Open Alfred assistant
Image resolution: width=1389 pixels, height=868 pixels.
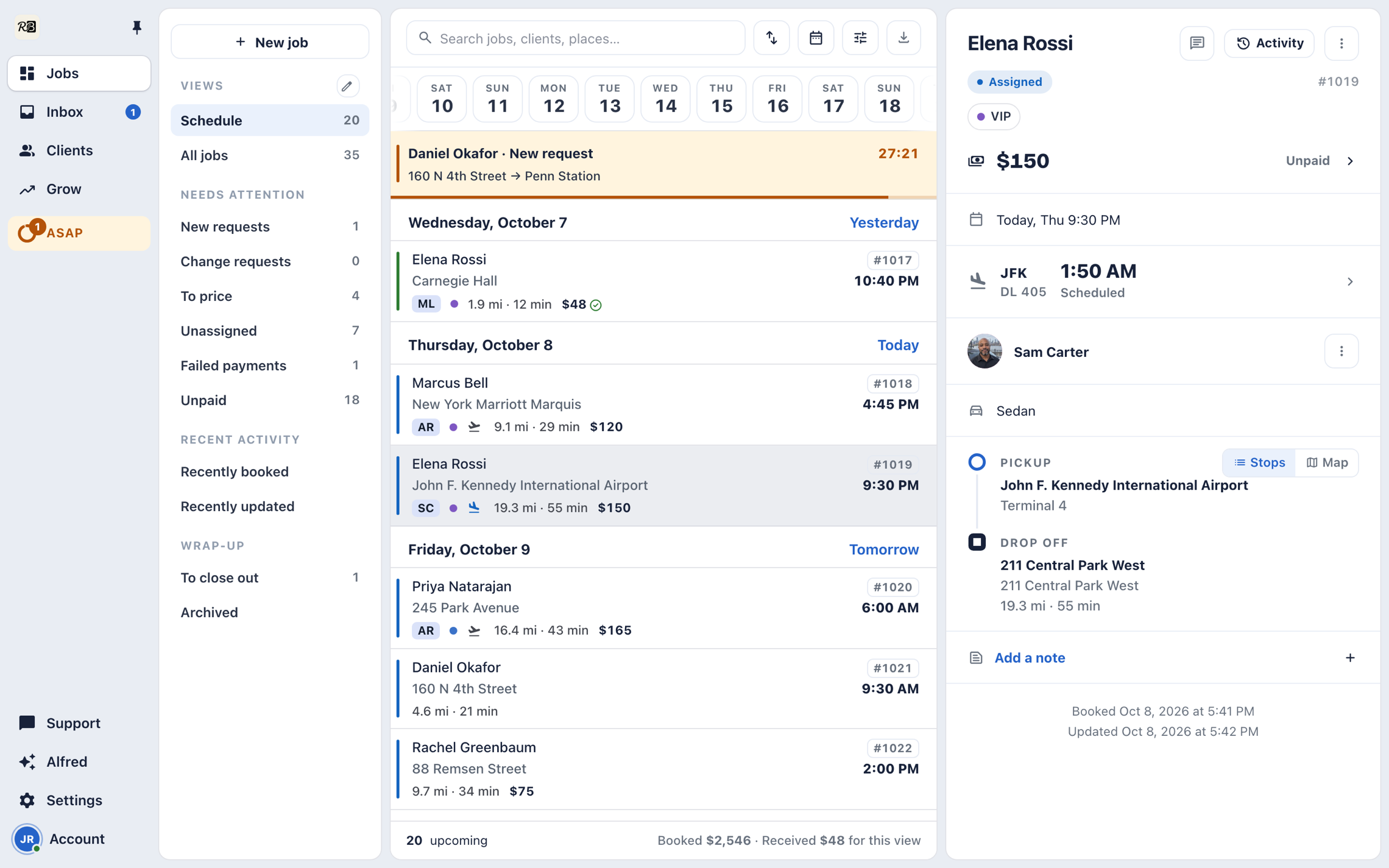coord(79,761)
